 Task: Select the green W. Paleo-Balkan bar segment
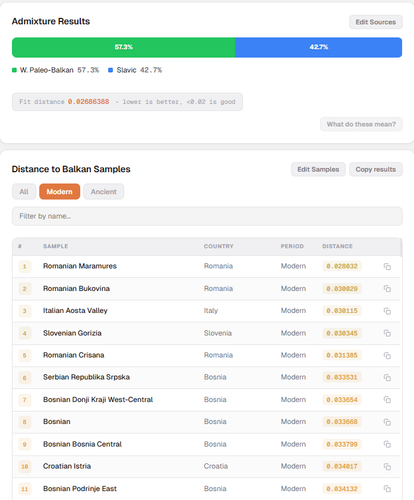124,47
